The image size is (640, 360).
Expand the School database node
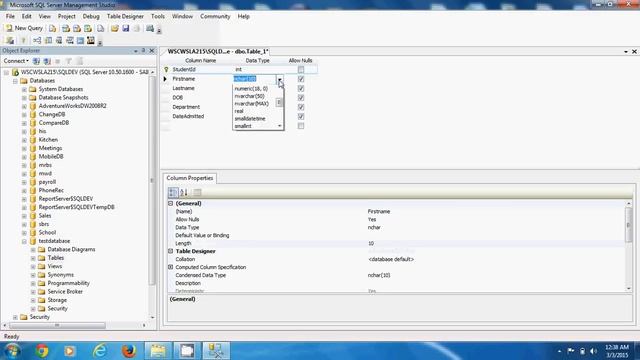click(x=24, y=233)
